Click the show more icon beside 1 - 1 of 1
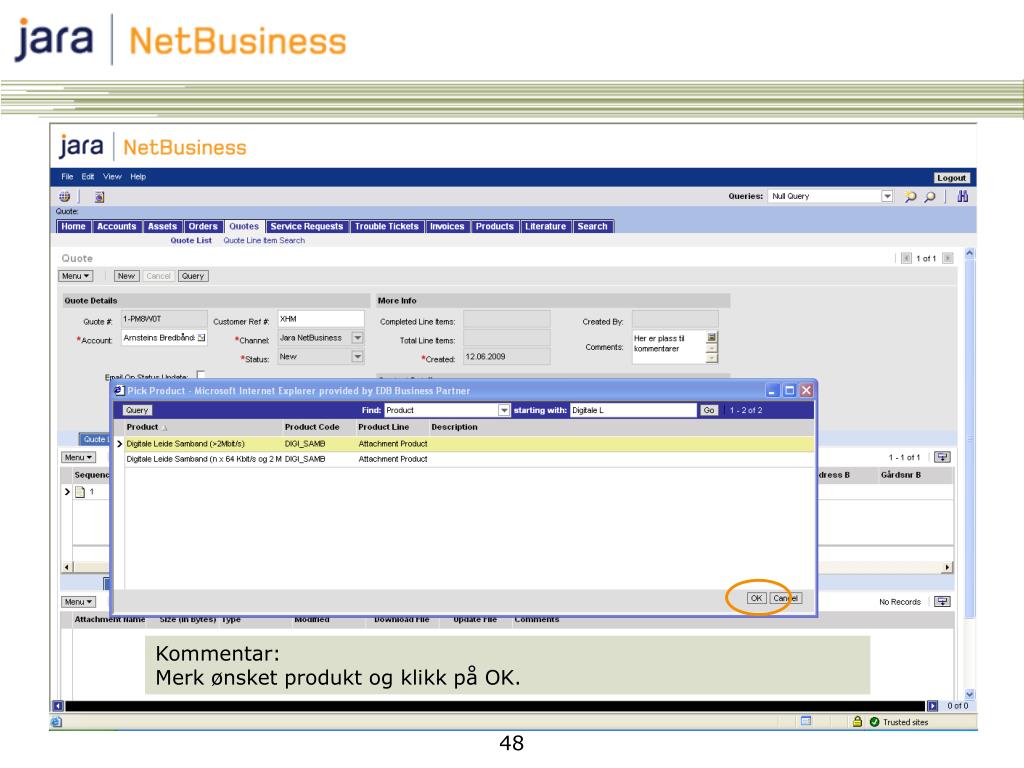The width and height of the screenshot is (1024, 768). [942, 457]
